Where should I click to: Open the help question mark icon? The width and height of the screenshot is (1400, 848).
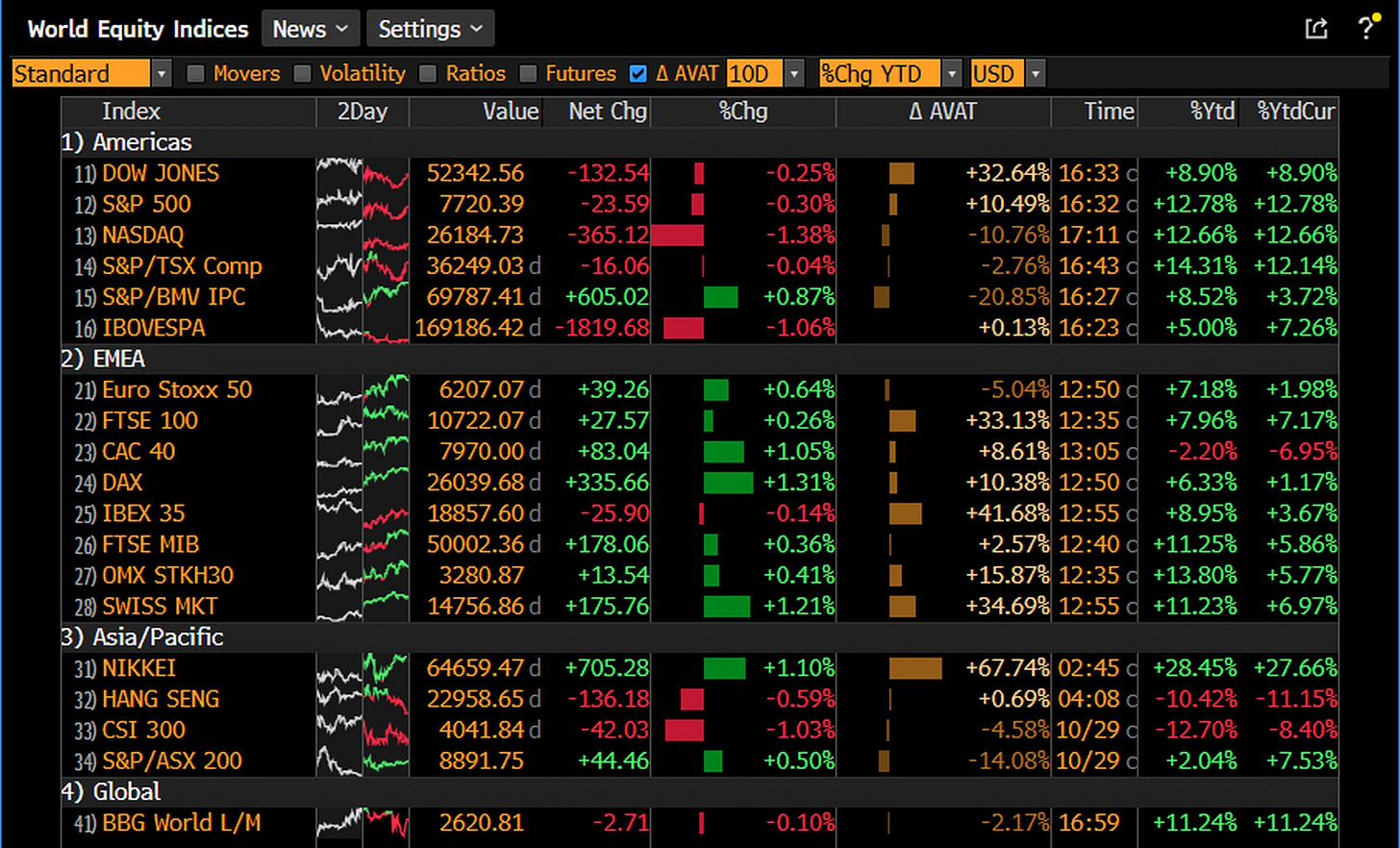click(1366, 29)
